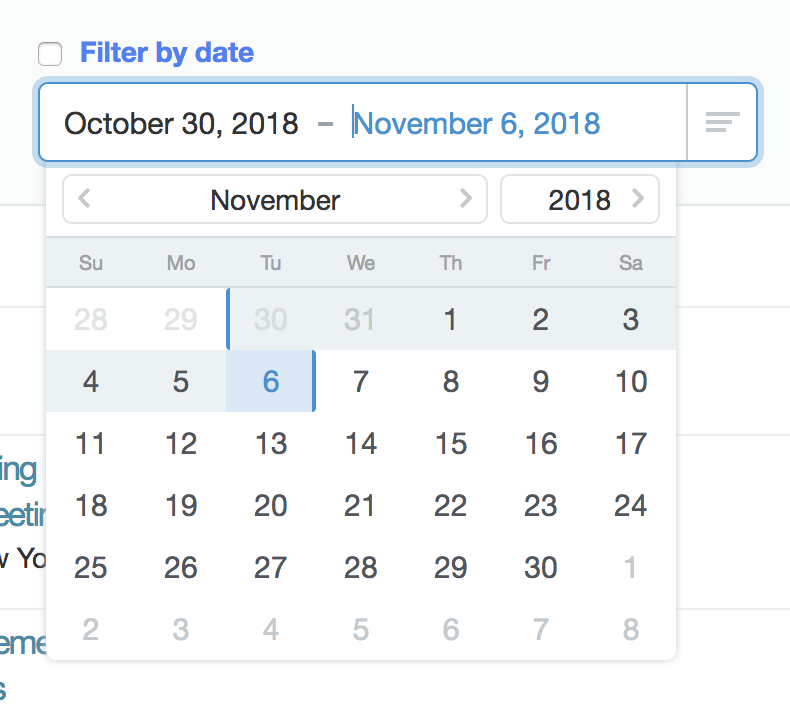Focus the November 6, 2018 end date
Screen dimensions: 790x710
pos(477,123)
